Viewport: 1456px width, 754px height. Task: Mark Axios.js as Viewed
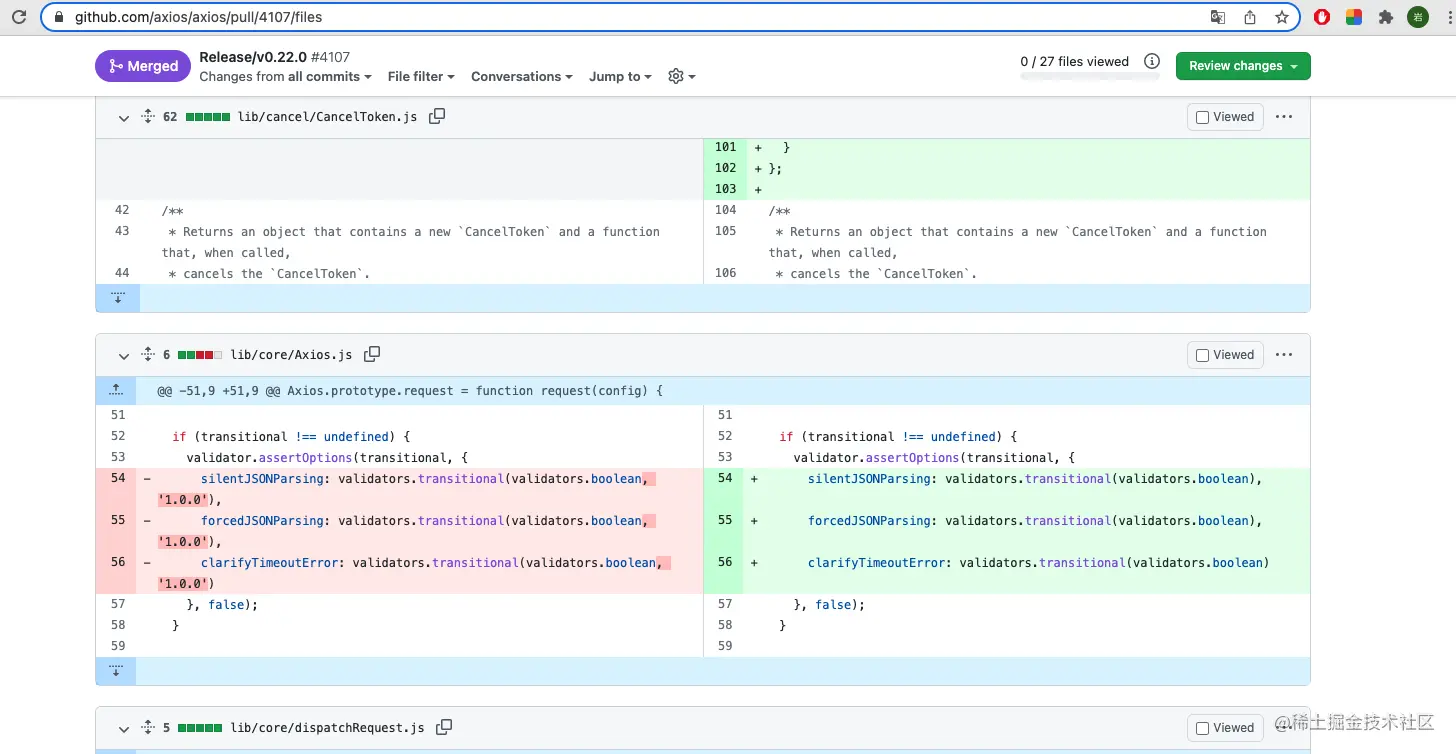[1225, 355]
